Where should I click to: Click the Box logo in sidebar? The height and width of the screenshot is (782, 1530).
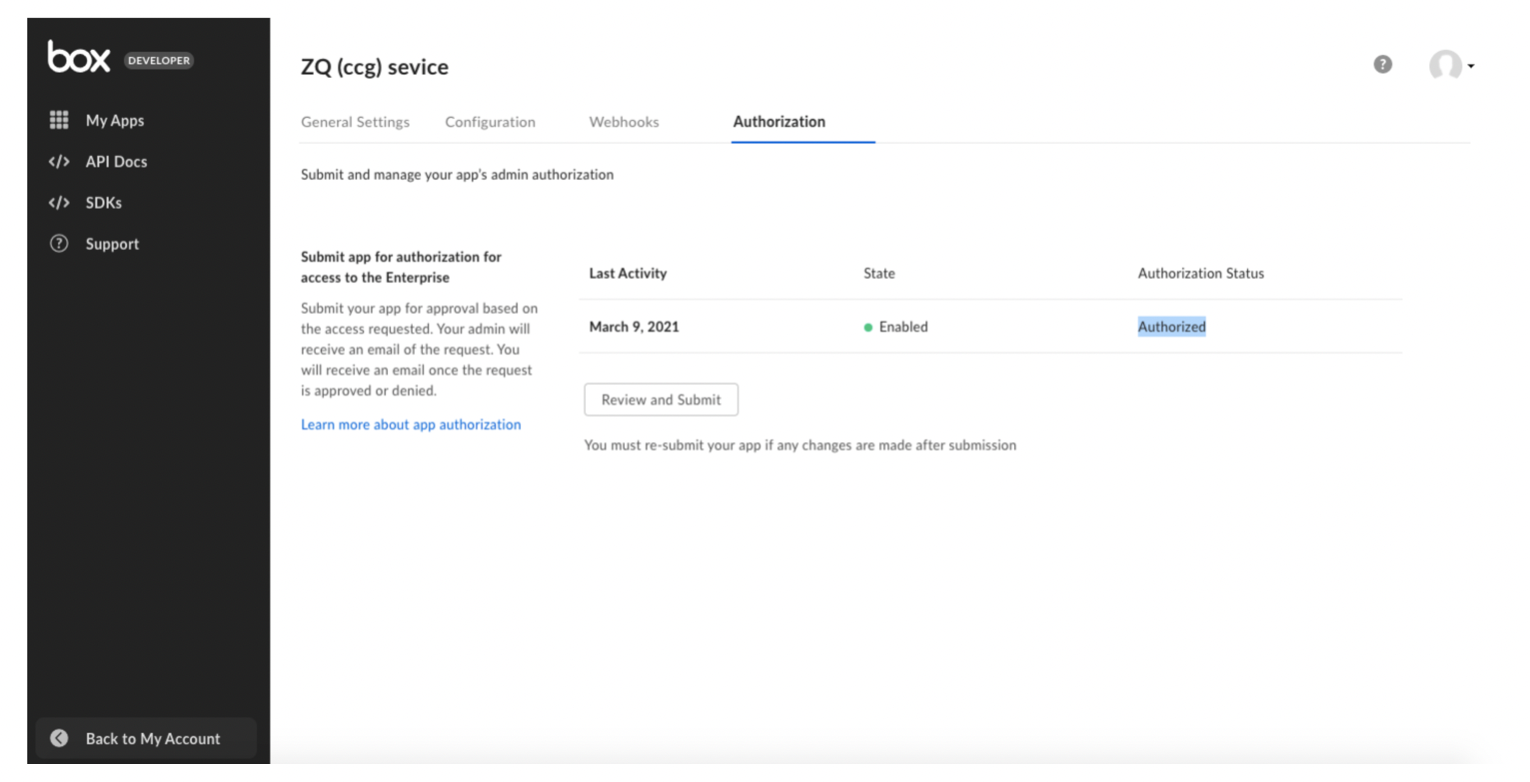point(79,58)
